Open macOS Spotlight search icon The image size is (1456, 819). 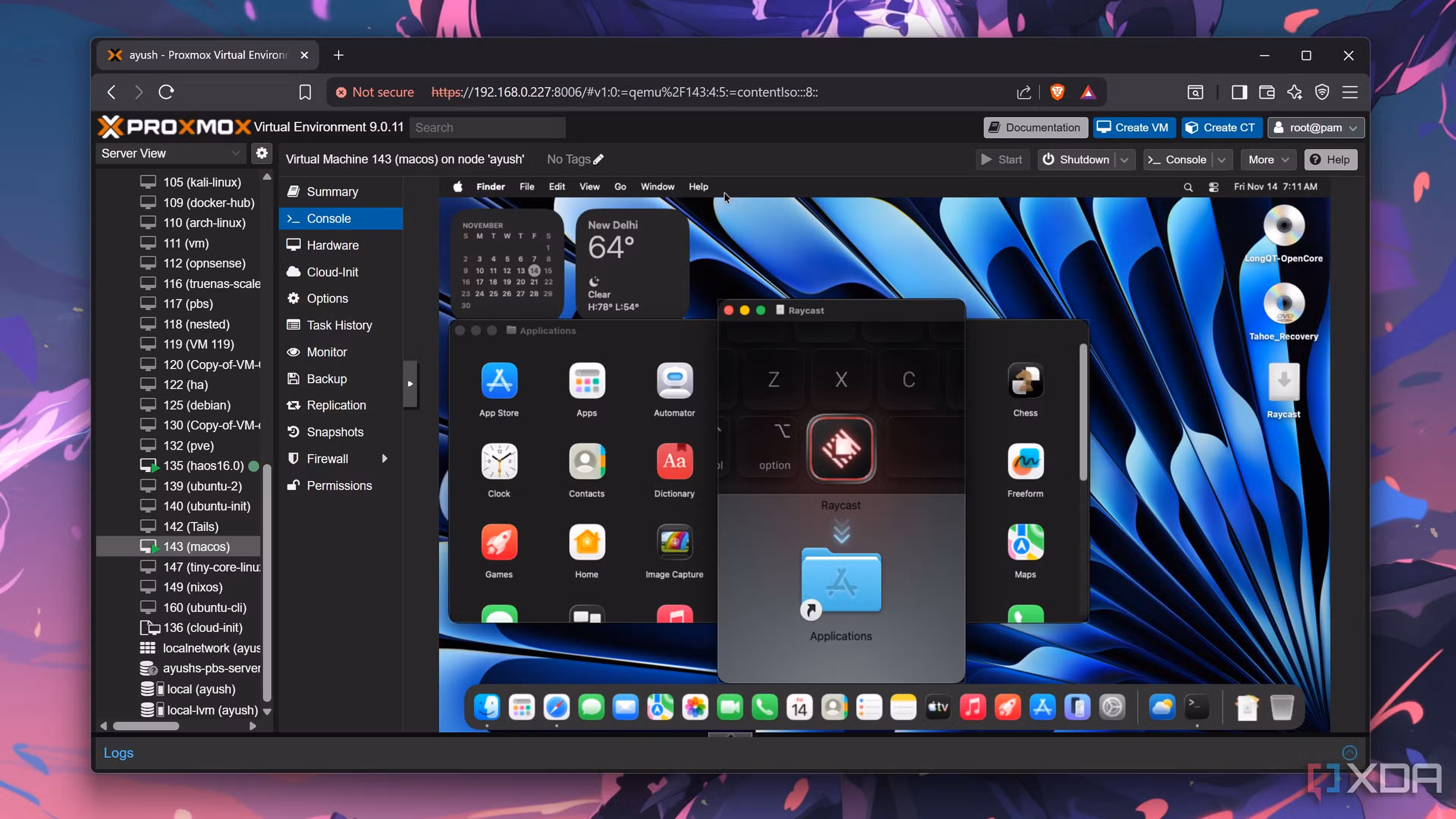(1188, 187)
